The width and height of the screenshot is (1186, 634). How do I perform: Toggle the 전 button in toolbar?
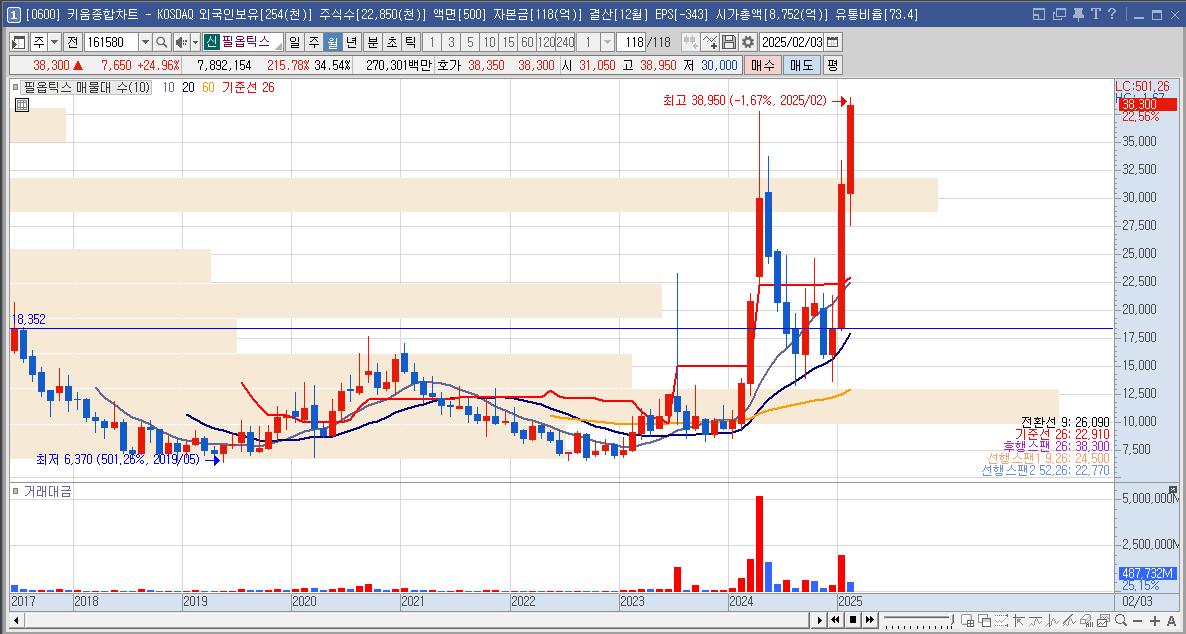(x=73, y=42)
